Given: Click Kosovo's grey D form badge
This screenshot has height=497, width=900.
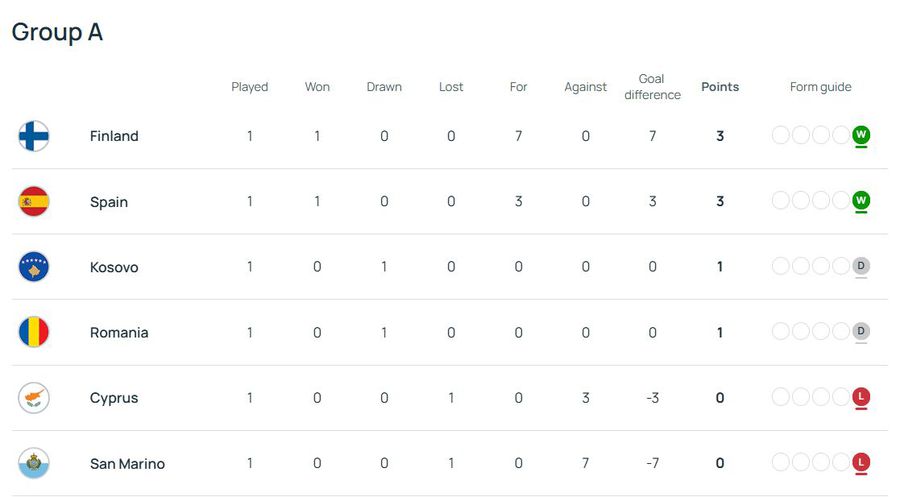Looking at the screenshot, I should point(860,266).
